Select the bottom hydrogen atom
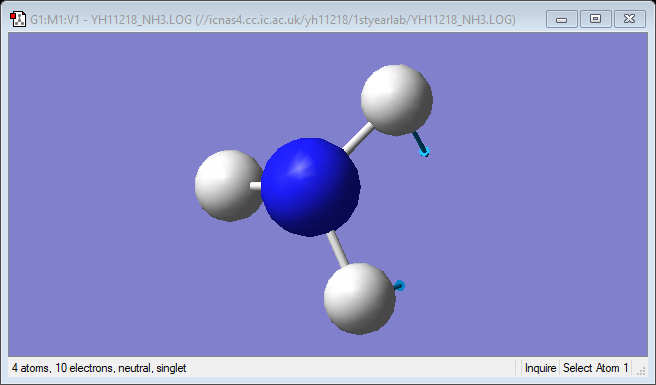This screenshot has height=385, width=656. click(x=360, y=299)
